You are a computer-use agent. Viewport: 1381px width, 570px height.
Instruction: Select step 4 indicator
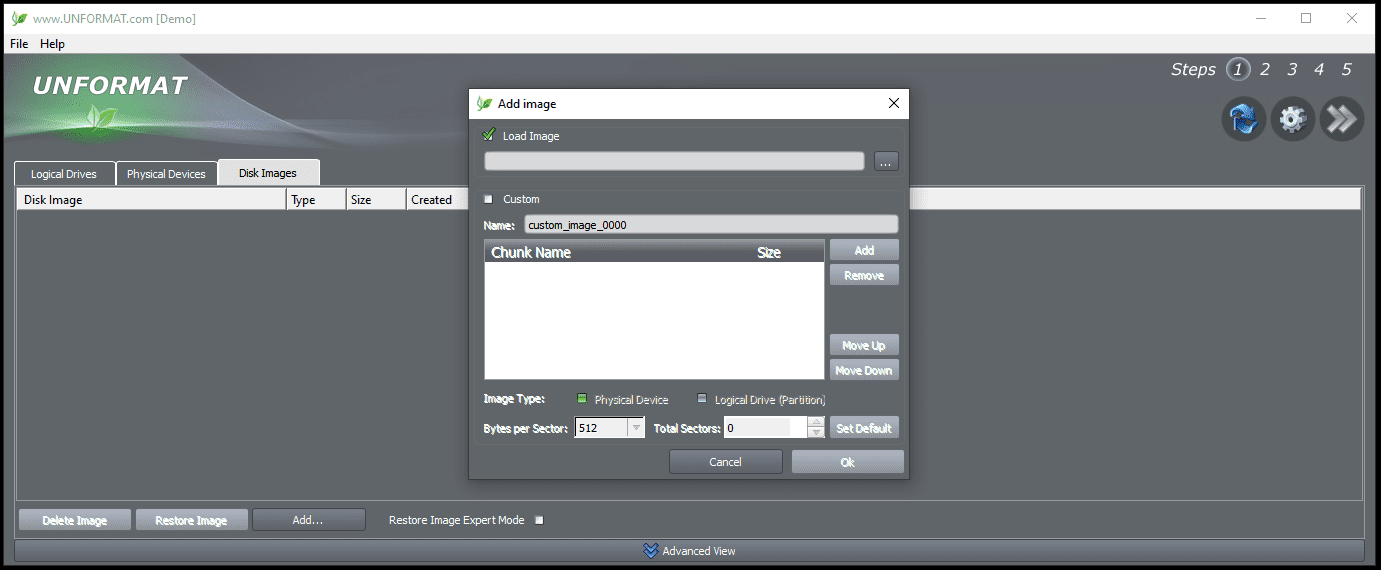1319,69
